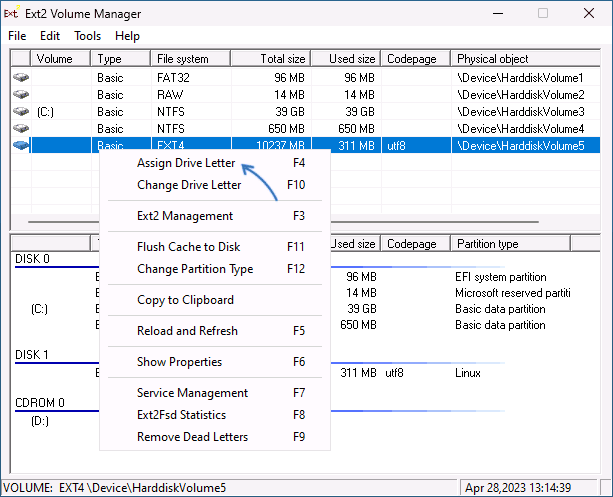Select Ext2 Management in the context menu
613x497 pixels.
point(215,216)
